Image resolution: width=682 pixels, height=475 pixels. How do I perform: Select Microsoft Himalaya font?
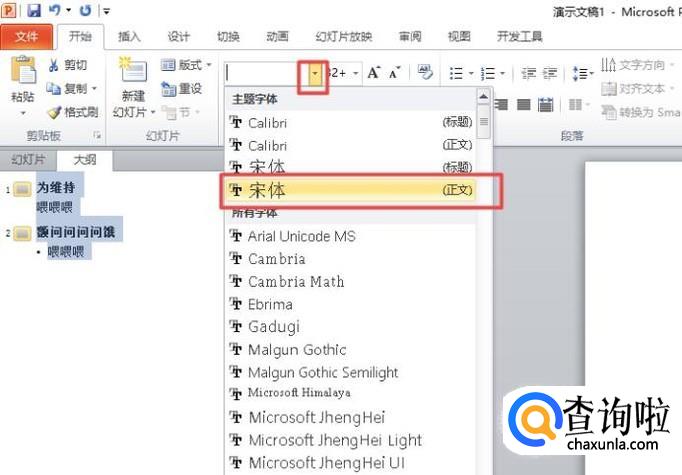(351, 394)
